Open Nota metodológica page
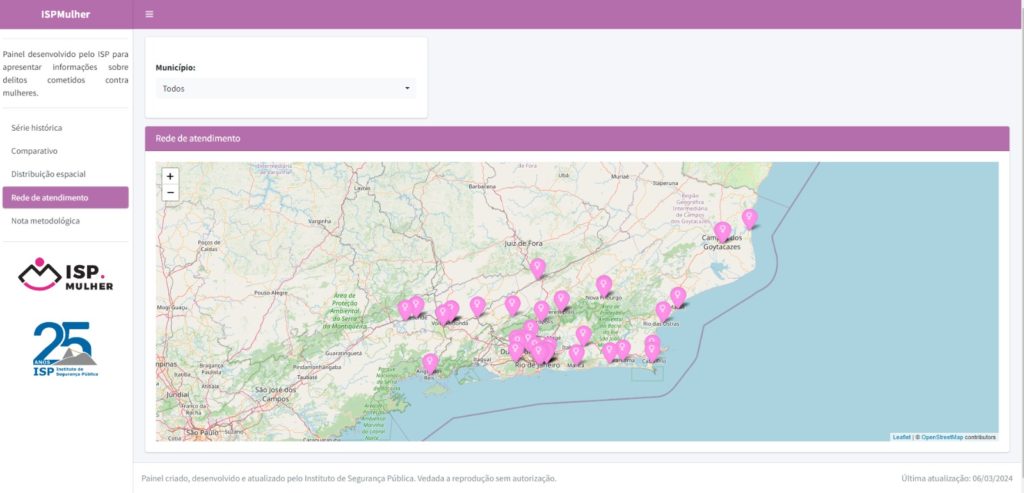 [45, 220]
